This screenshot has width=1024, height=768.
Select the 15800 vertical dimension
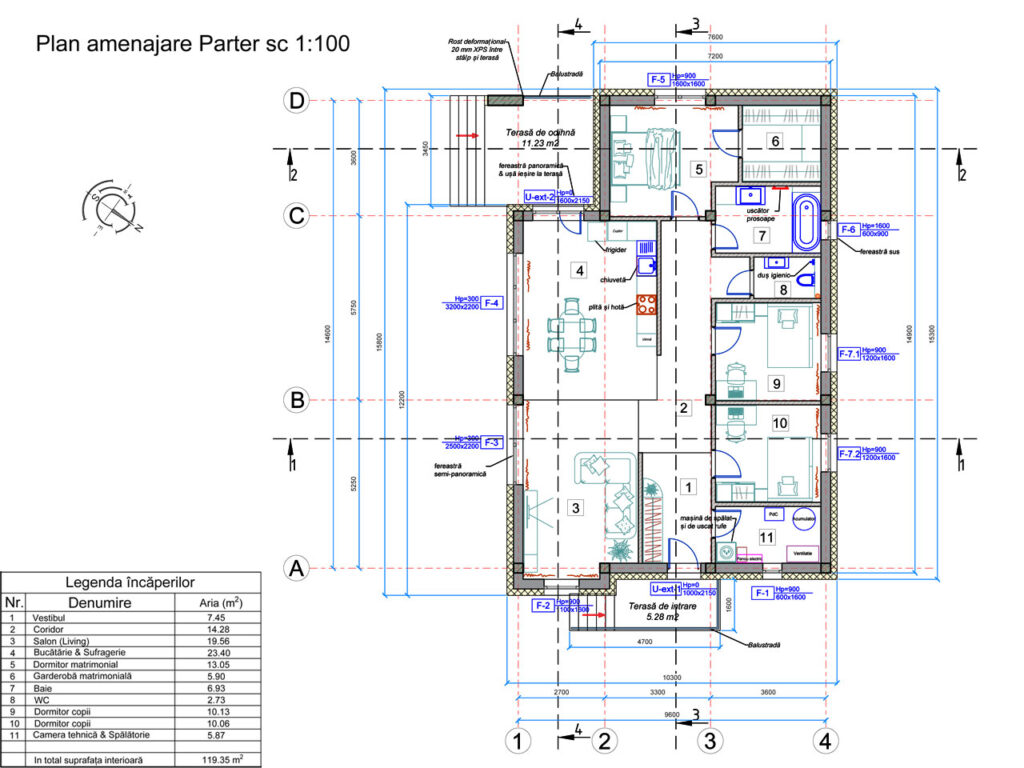click(379, 342)
